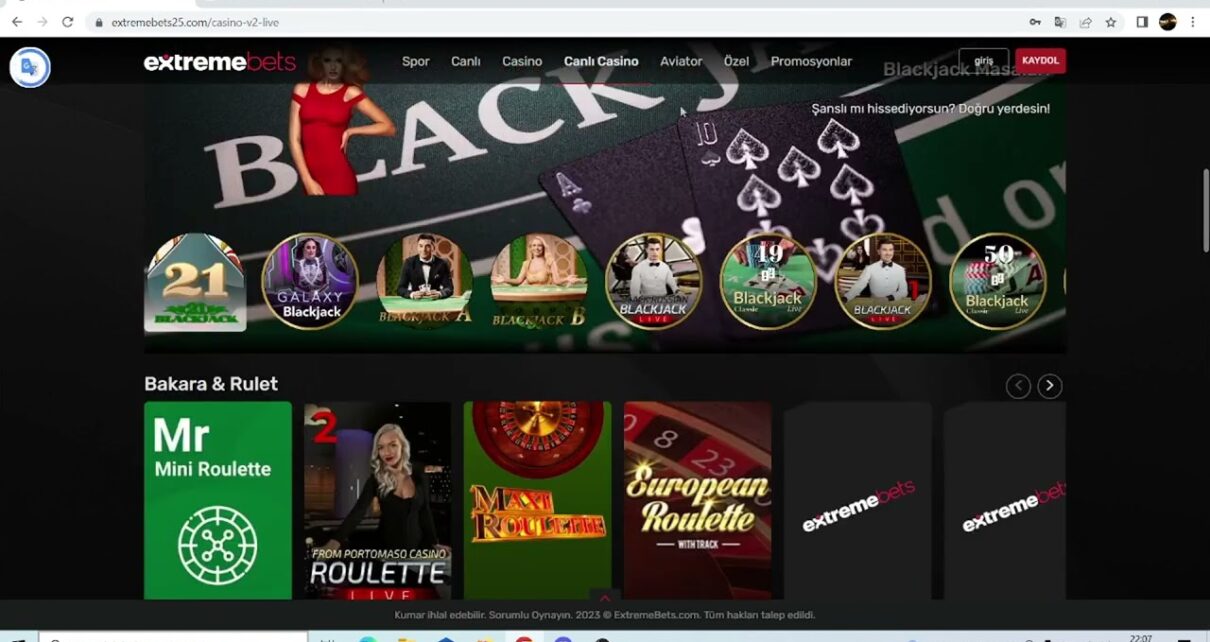
Task: Click the browser back arrow
Action: [17, 22]
